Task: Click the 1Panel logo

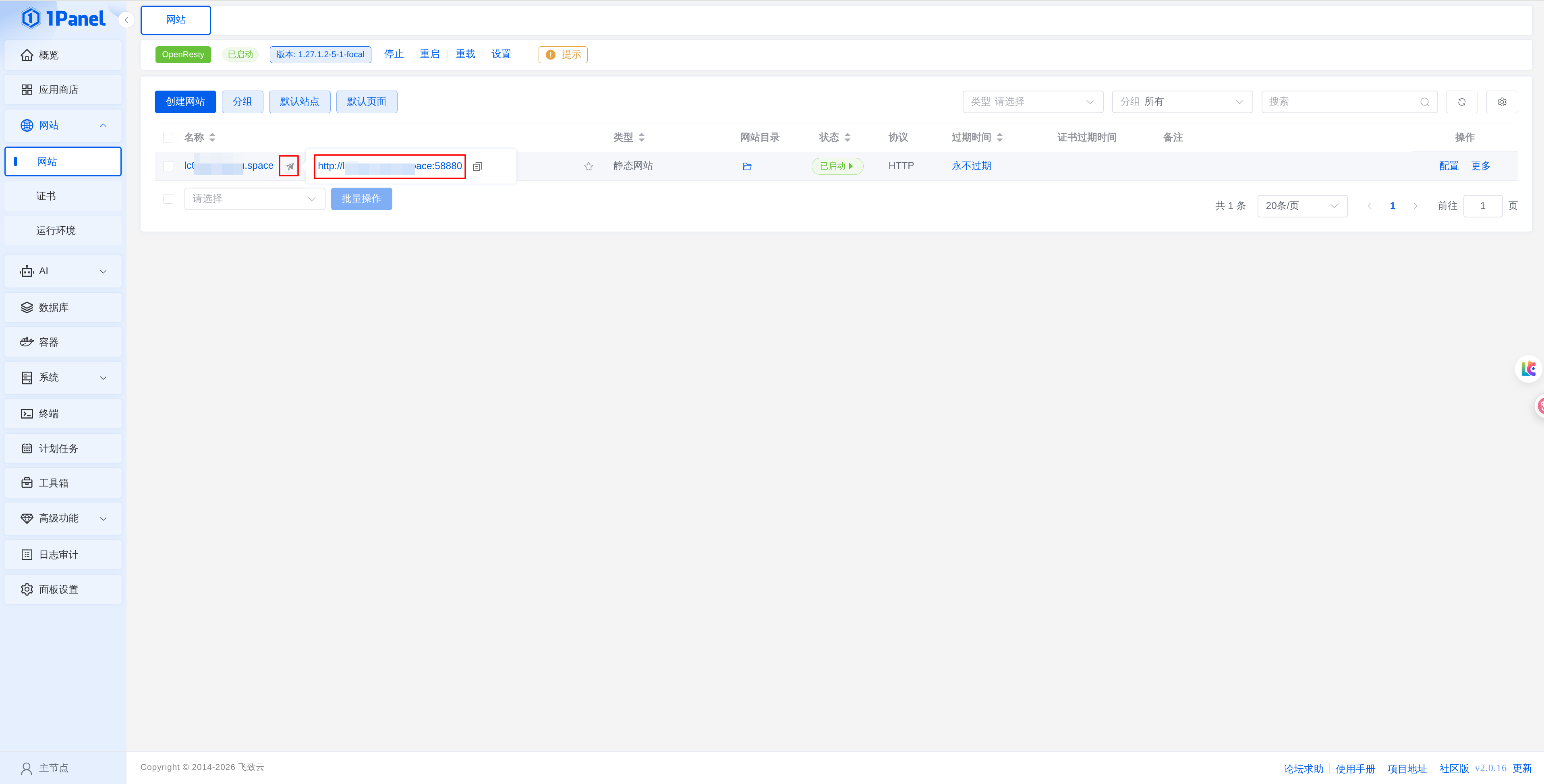Action: pyautogui.click(x=63, y=19)
